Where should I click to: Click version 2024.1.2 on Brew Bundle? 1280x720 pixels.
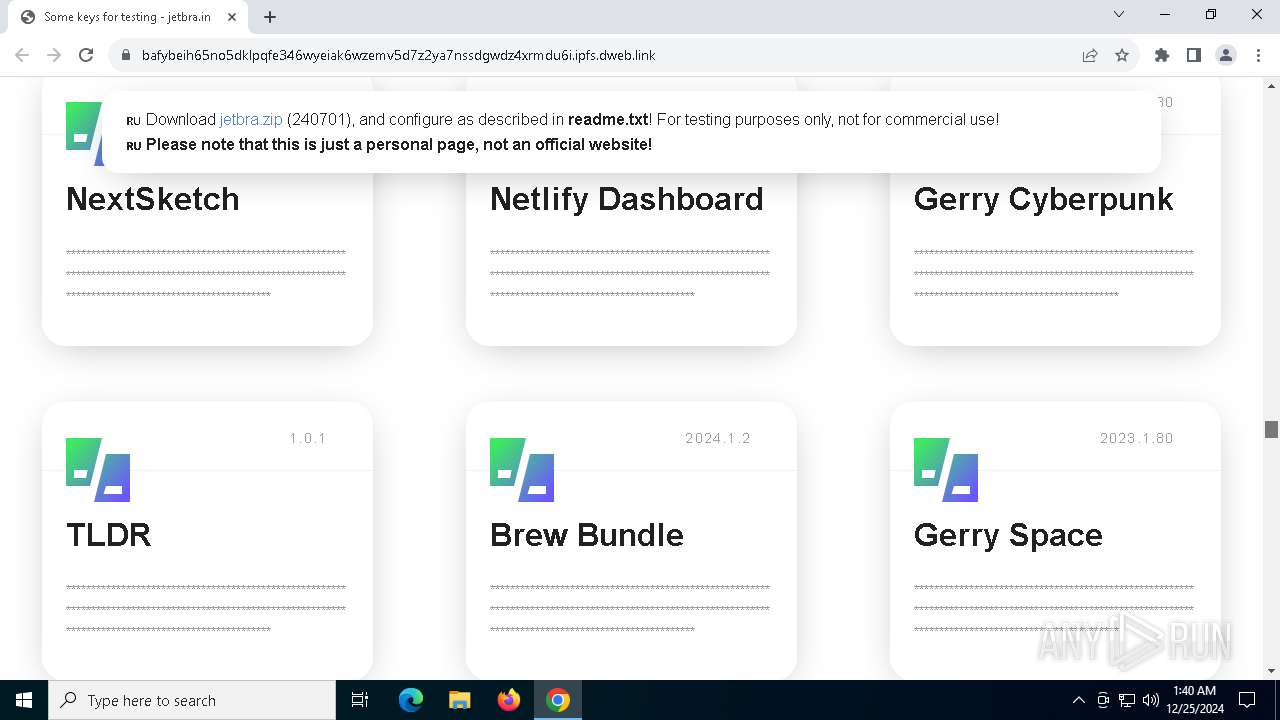(718, 438)
